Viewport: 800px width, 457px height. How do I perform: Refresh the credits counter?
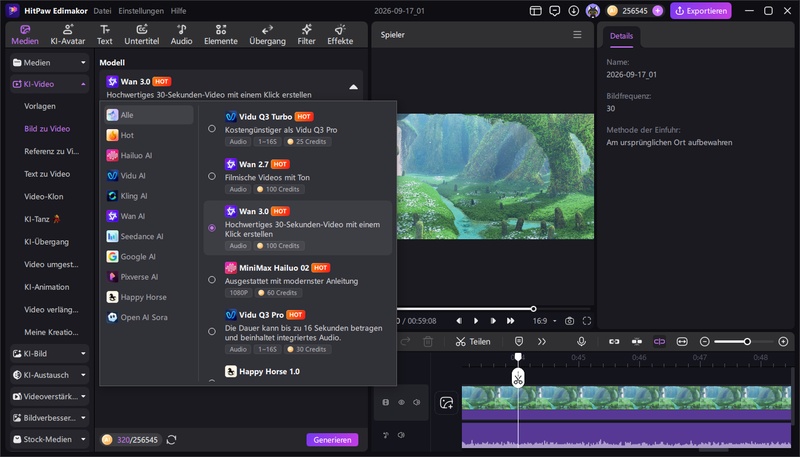tap(171, 440)
